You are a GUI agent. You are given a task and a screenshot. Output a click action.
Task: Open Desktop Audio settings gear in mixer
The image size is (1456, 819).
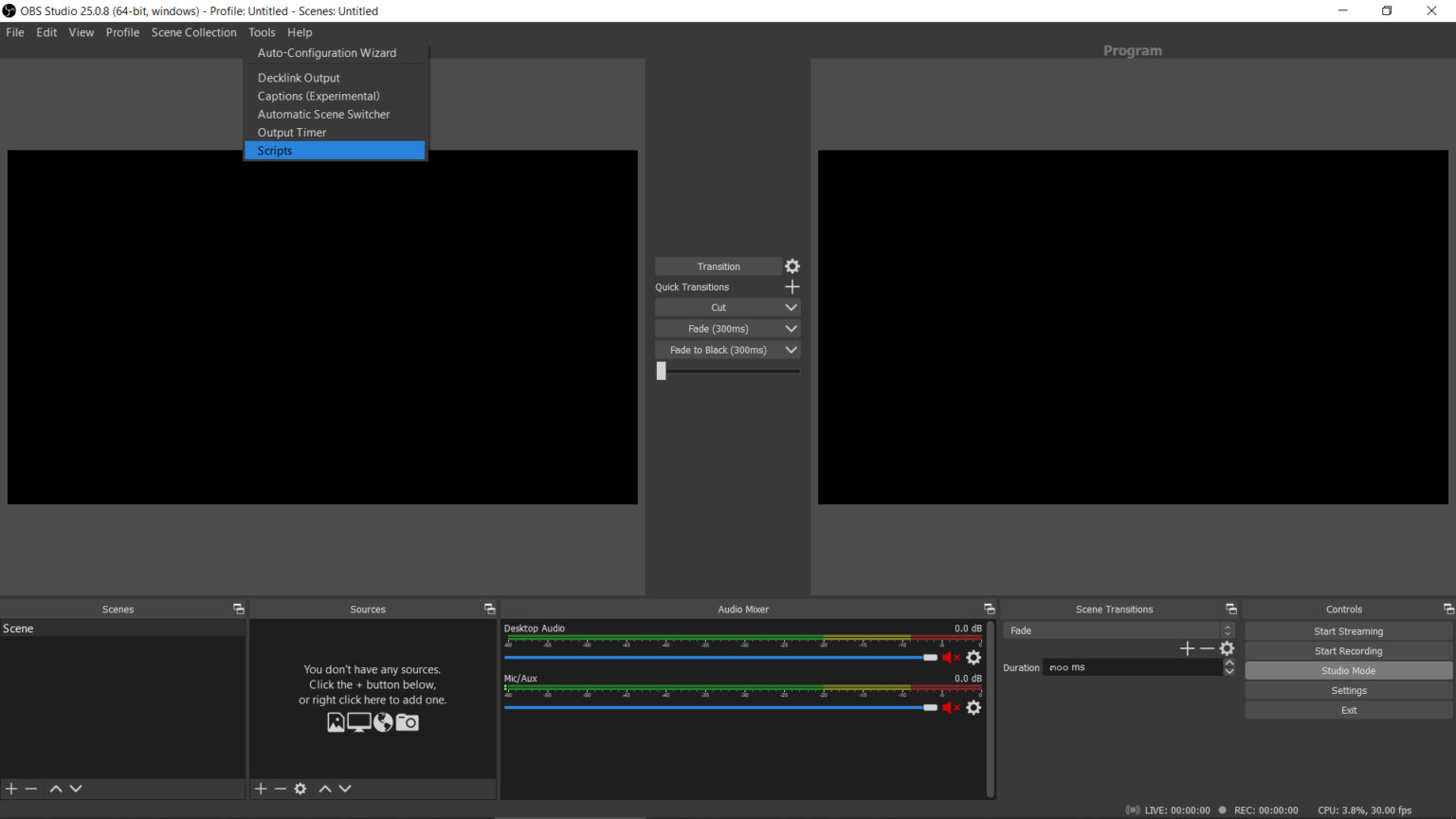(x=974, y=657)
